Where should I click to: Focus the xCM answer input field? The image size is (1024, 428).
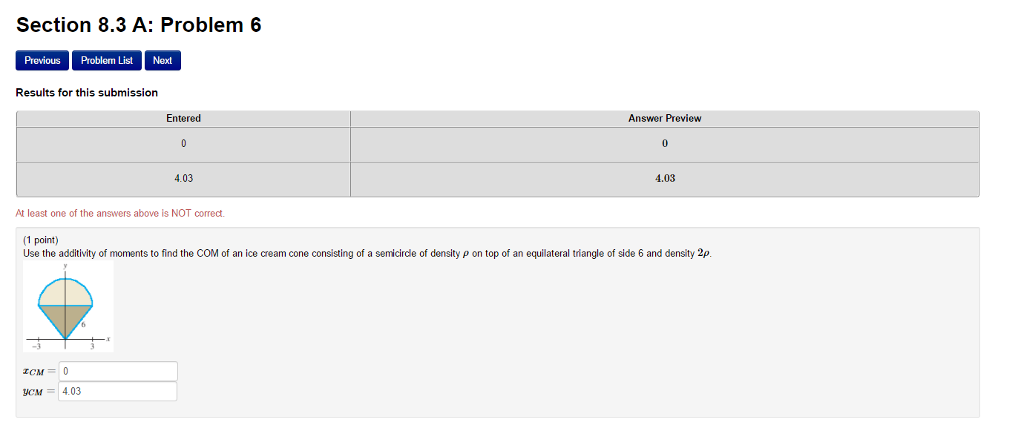118,371
